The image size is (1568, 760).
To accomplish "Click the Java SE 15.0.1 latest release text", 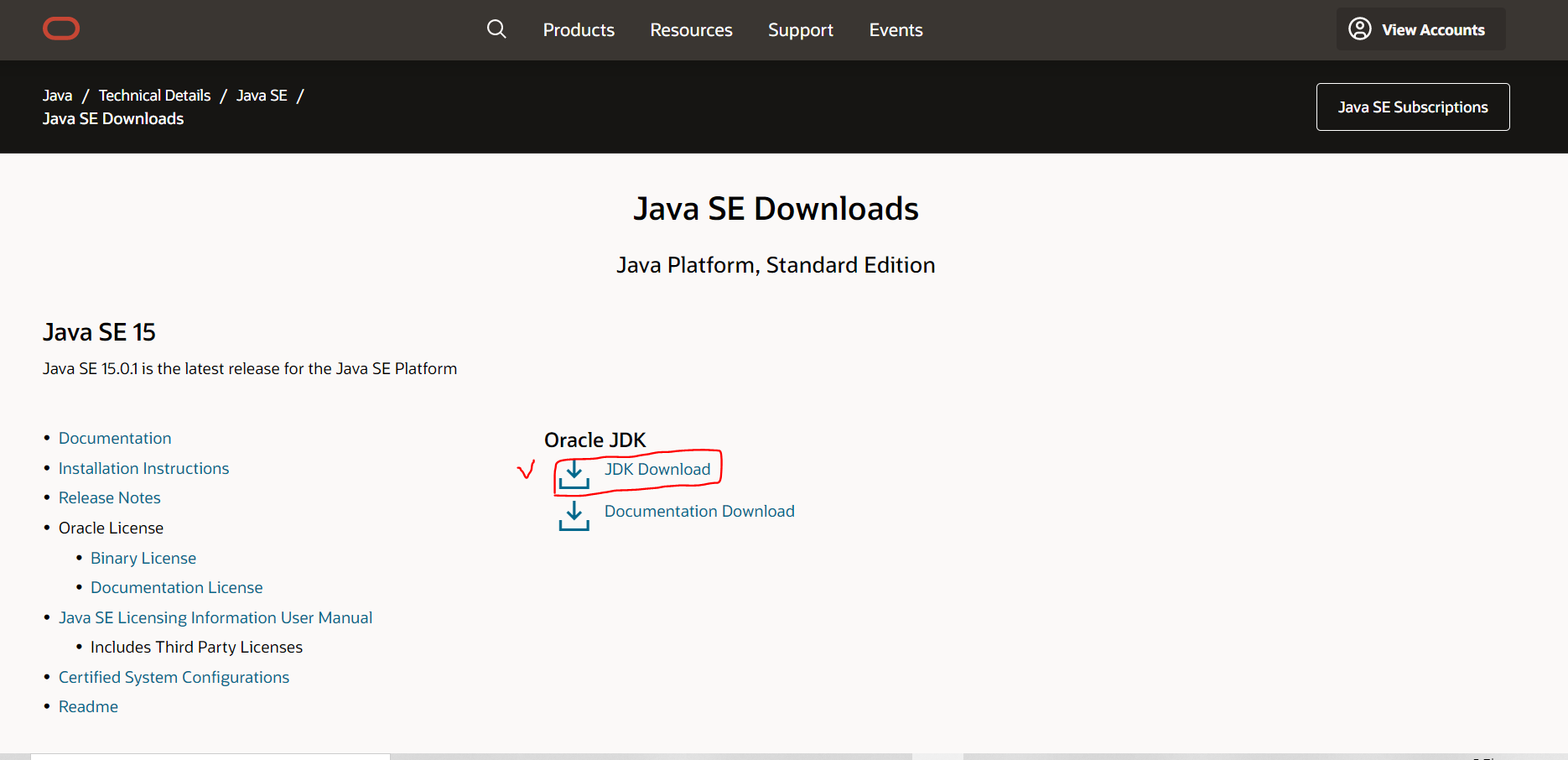I will coord(250,368).
